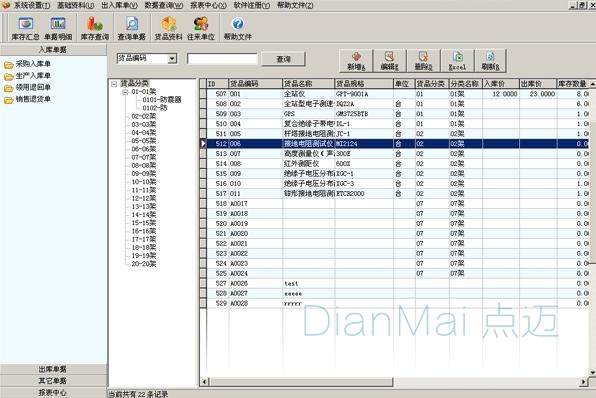Export the table with the Excel button
596x398 pixels.
coord(457,61)
